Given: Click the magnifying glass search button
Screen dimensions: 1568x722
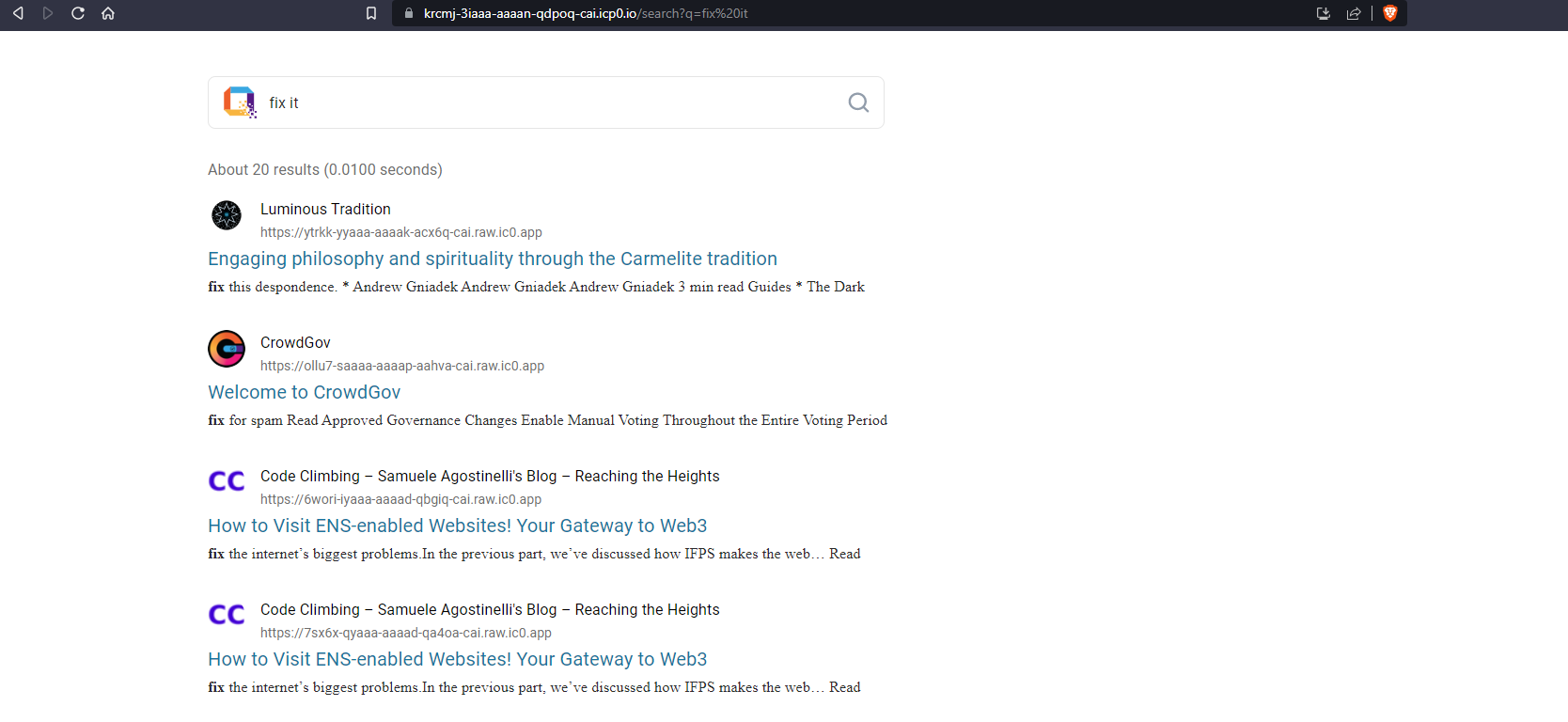Looking at the screenshot, I should (x=858, y=102).
